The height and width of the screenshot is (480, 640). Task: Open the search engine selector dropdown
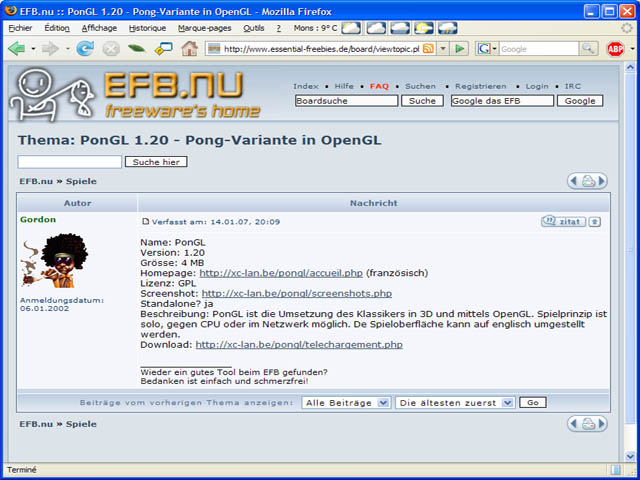(x=495, y=49)
